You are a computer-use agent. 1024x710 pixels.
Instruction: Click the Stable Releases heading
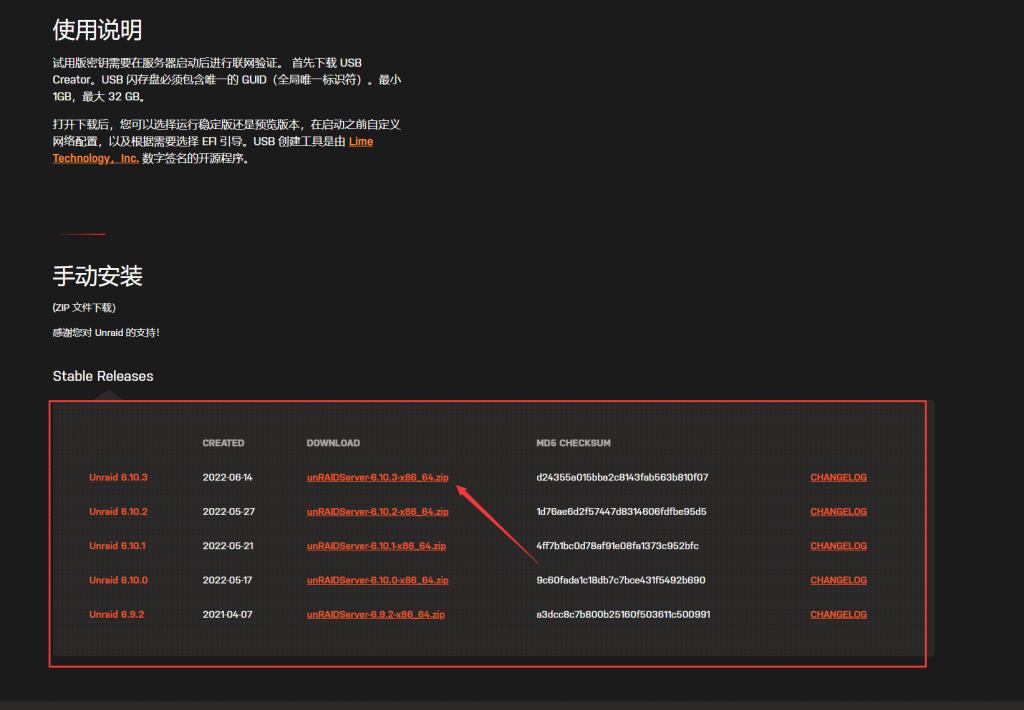[103, 376]
